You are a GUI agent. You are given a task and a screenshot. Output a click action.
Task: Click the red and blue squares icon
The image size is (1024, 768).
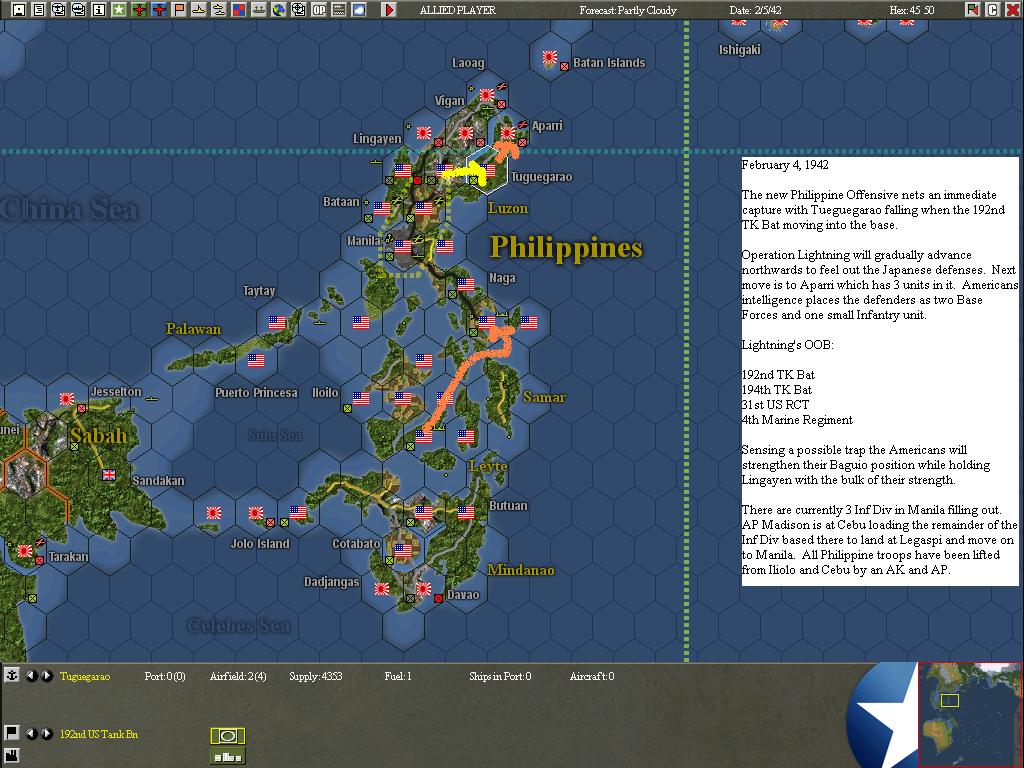(239, 10)
